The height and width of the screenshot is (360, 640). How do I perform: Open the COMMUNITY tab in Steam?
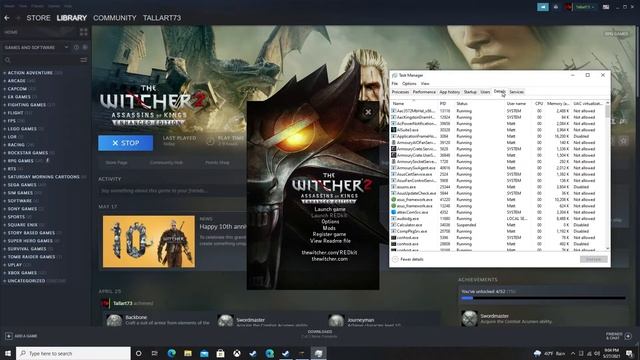pyautogui.click(x=115, y=18)
